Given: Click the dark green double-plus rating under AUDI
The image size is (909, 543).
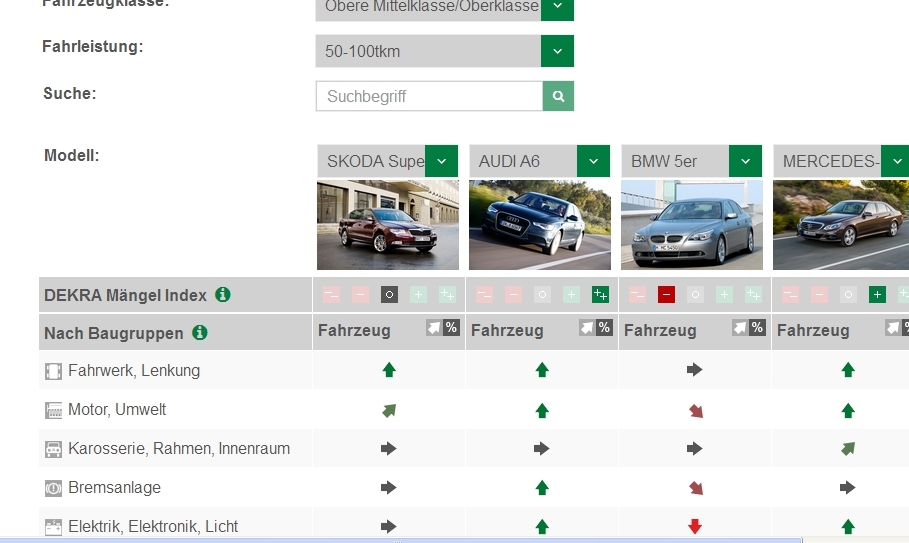Looking at the screenshot, I should pos(600,295).
